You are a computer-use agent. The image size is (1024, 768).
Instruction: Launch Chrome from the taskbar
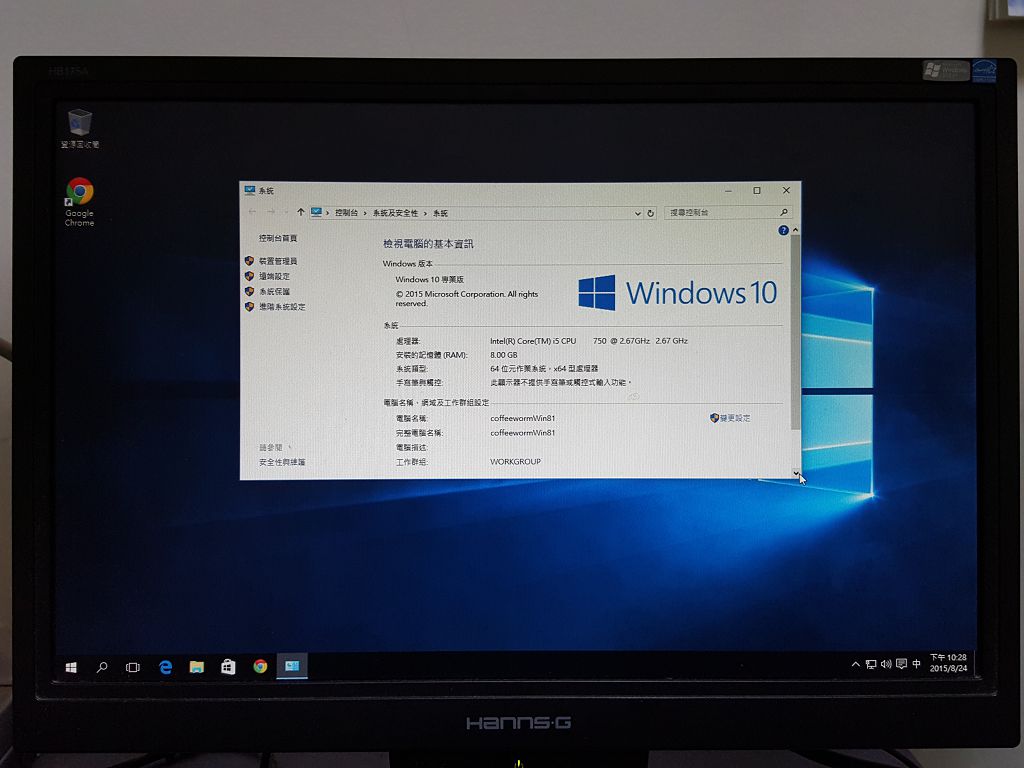pyautogui.click(x=260, y=666)
